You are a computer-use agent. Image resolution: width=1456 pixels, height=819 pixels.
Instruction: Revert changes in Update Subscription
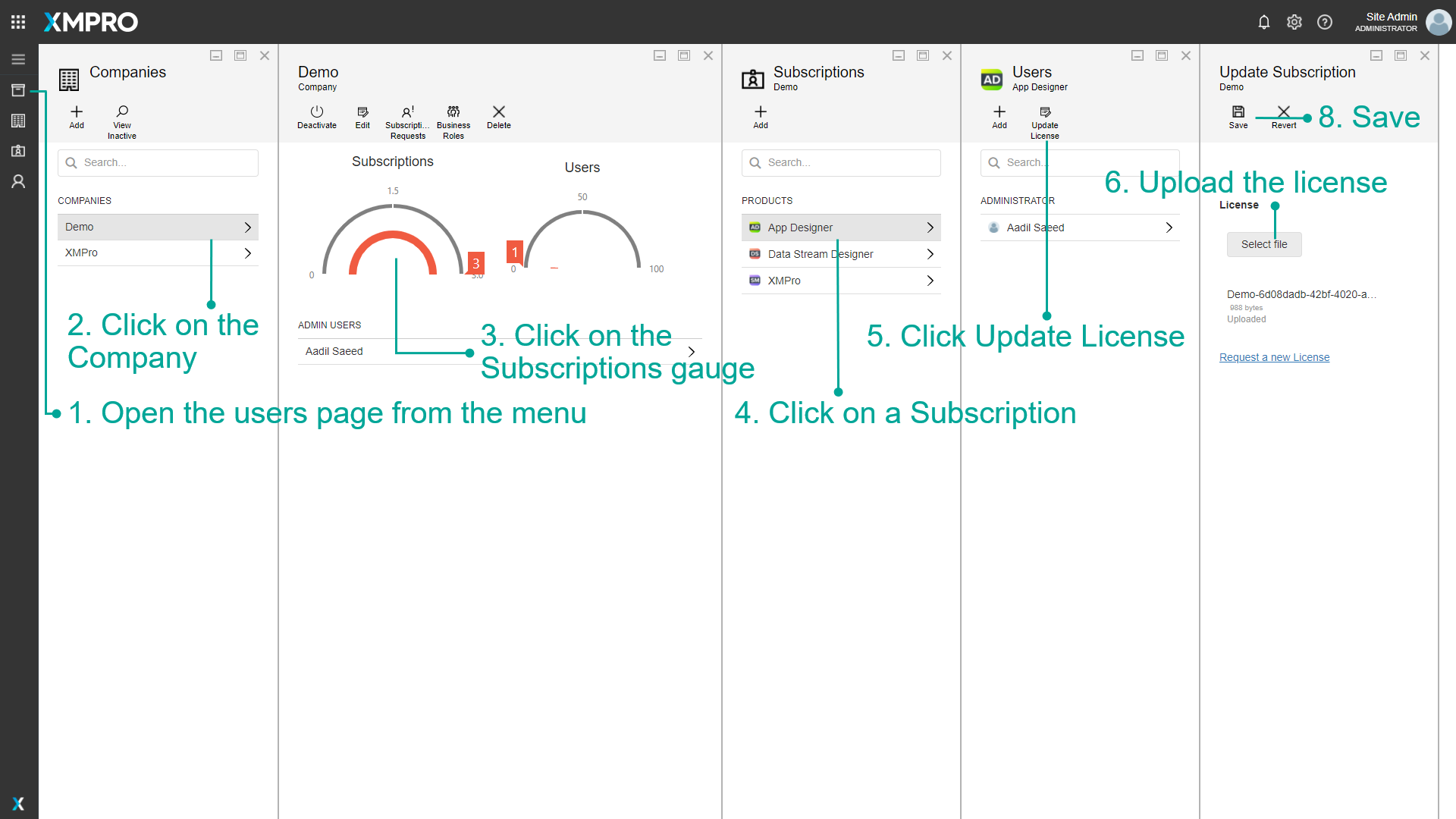(1284, 118)
